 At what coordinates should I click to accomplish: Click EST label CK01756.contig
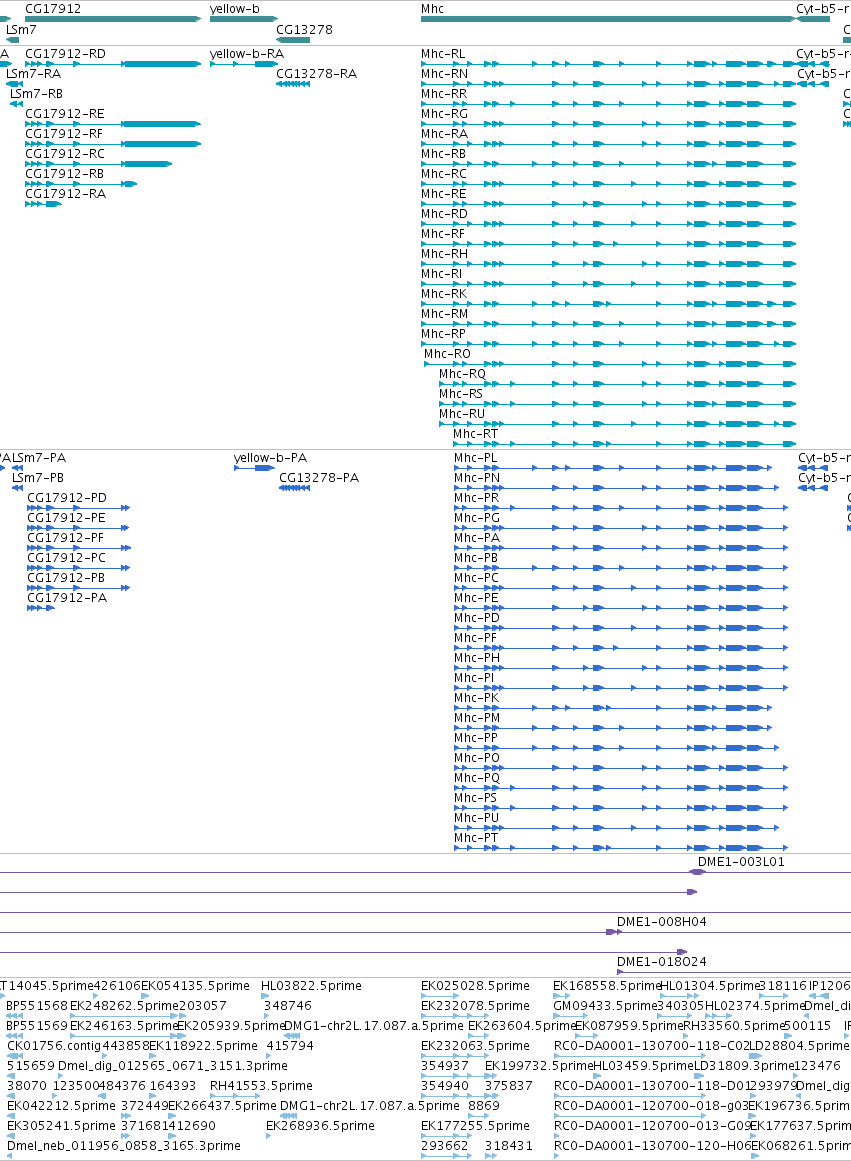[x=53, y=1046]
